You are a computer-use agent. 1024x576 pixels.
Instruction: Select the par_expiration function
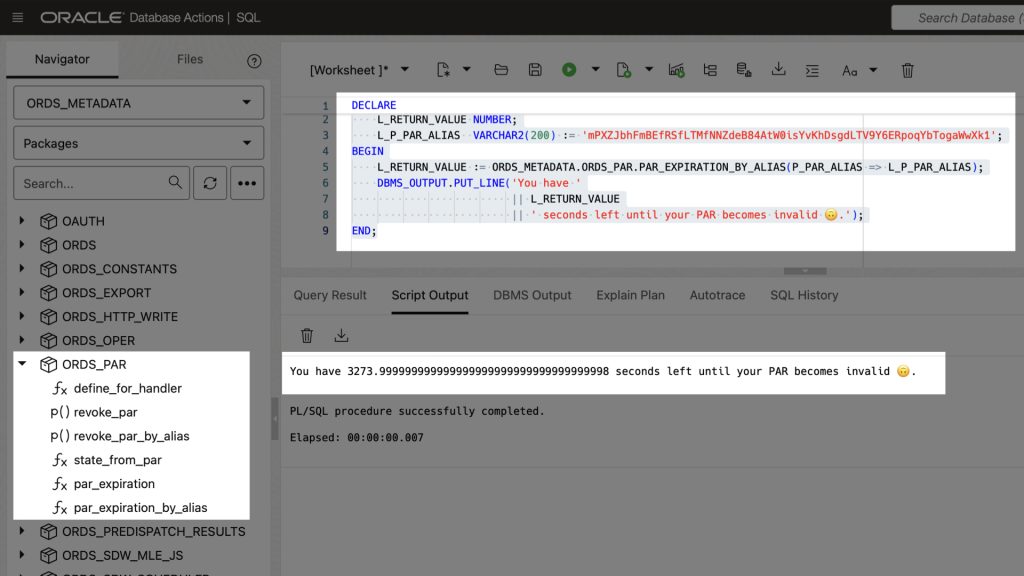pos(114,484)
